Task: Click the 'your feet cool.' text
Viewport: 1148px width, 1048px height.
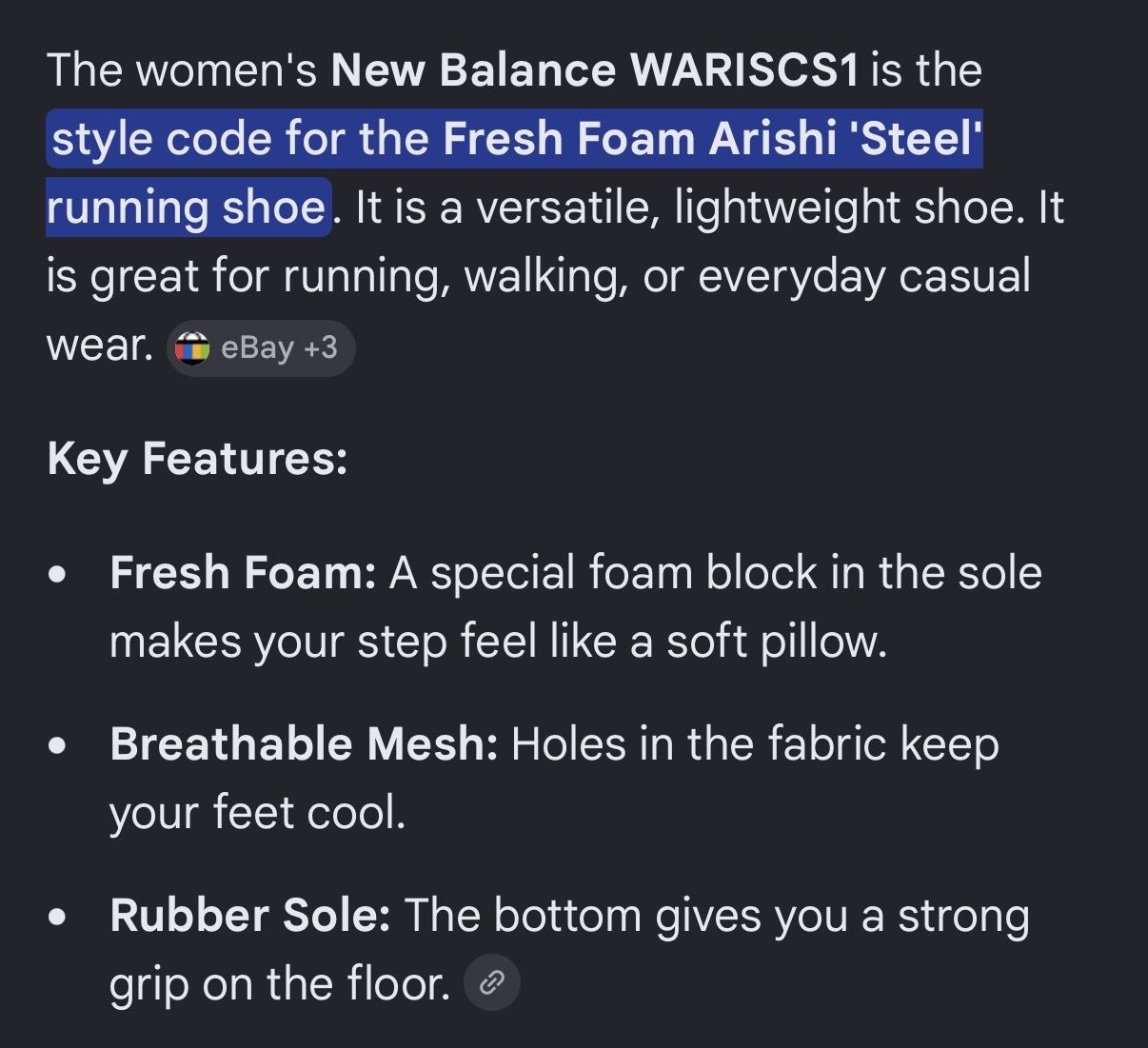Action: (257, 813)
